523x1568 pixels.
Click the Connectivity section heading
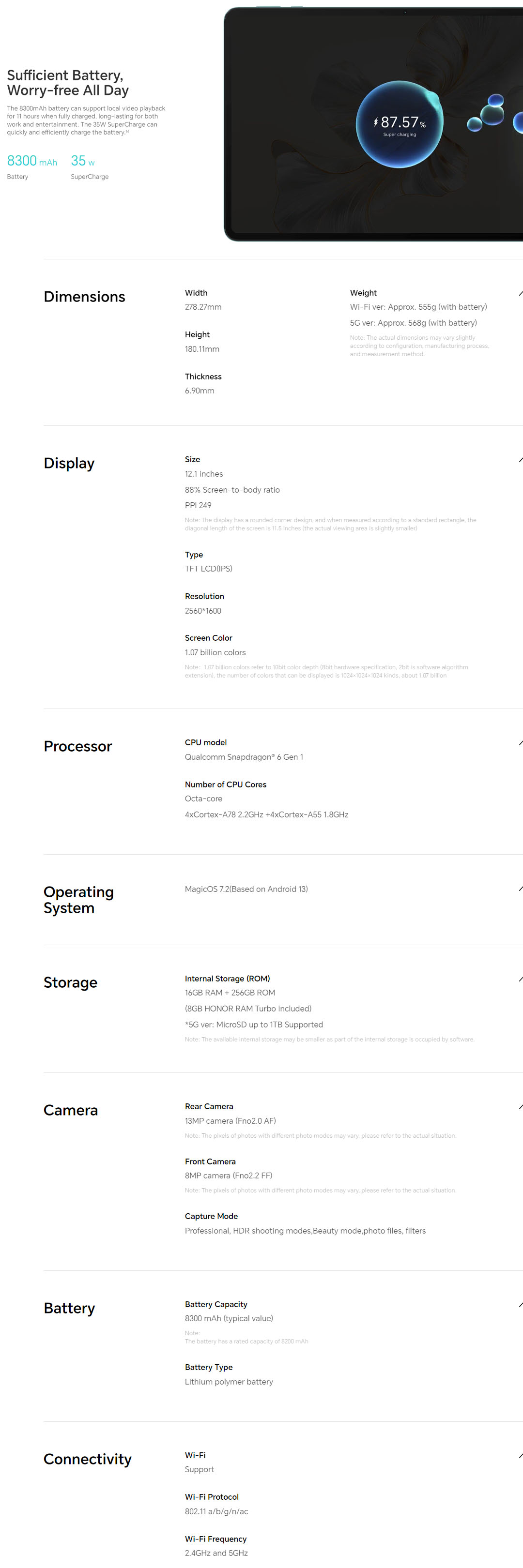coord(88,1460)
